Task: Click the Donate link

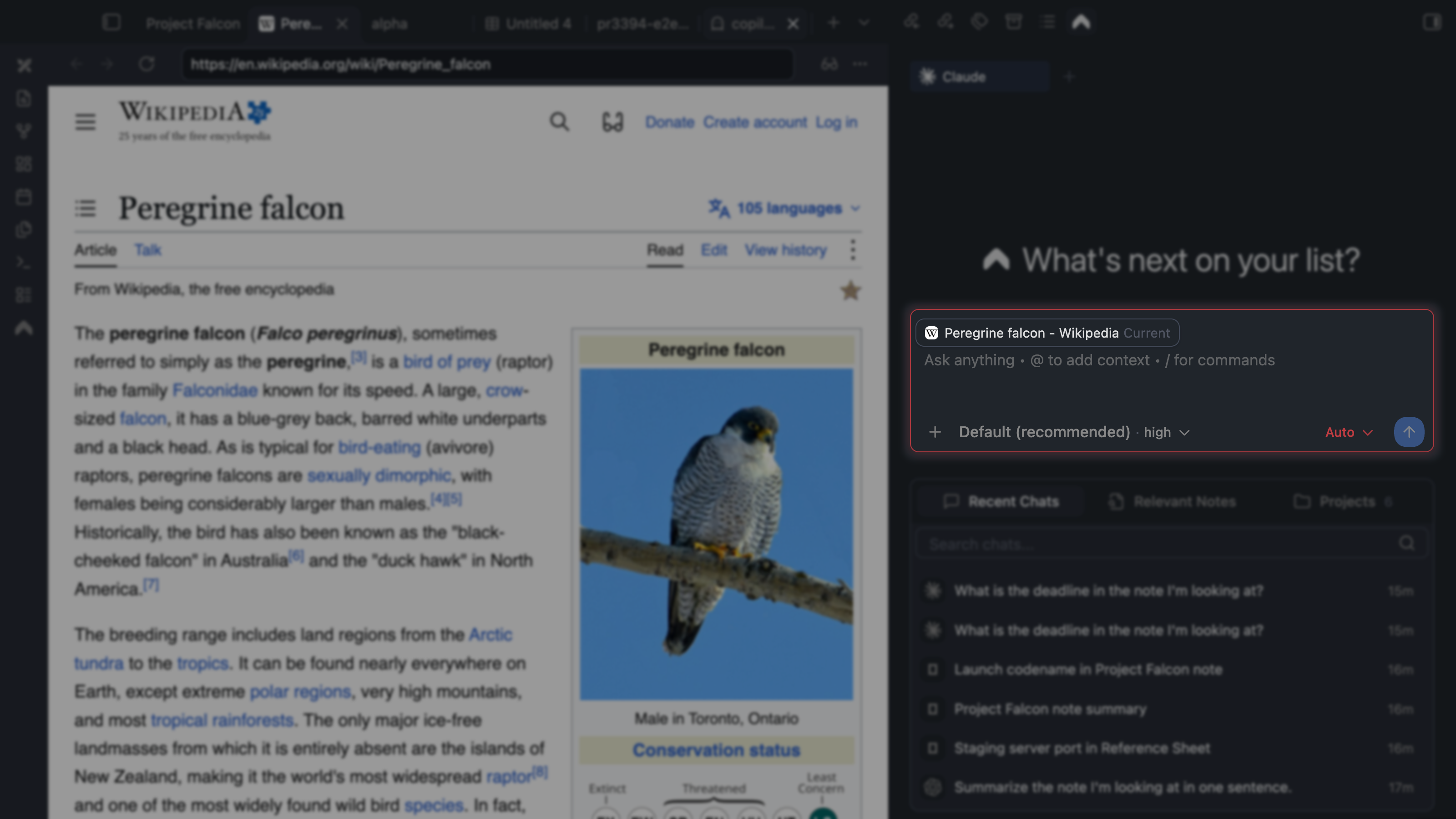Action: coord(670,122)
